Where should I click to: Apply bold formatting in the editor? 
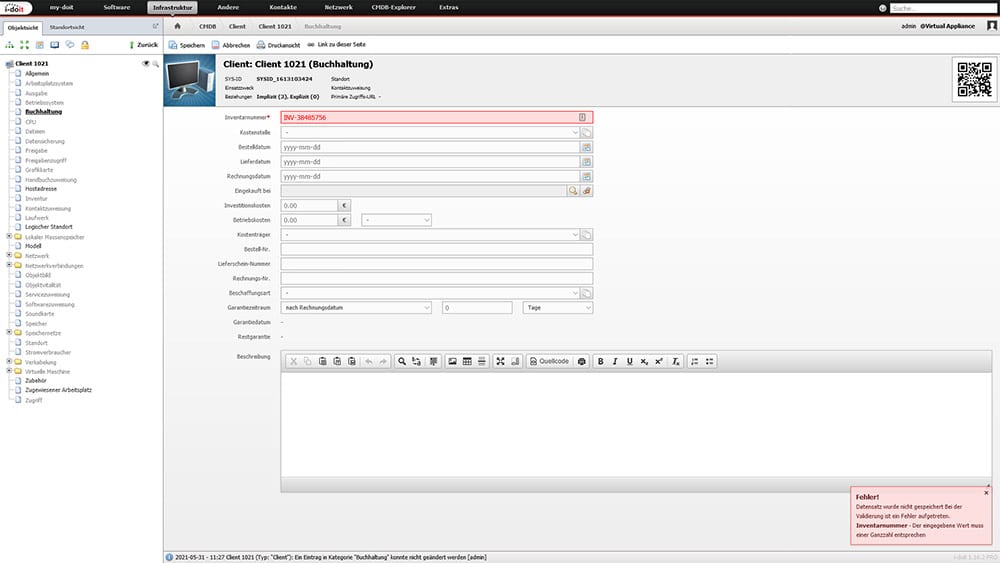click(x=600, y=361)
